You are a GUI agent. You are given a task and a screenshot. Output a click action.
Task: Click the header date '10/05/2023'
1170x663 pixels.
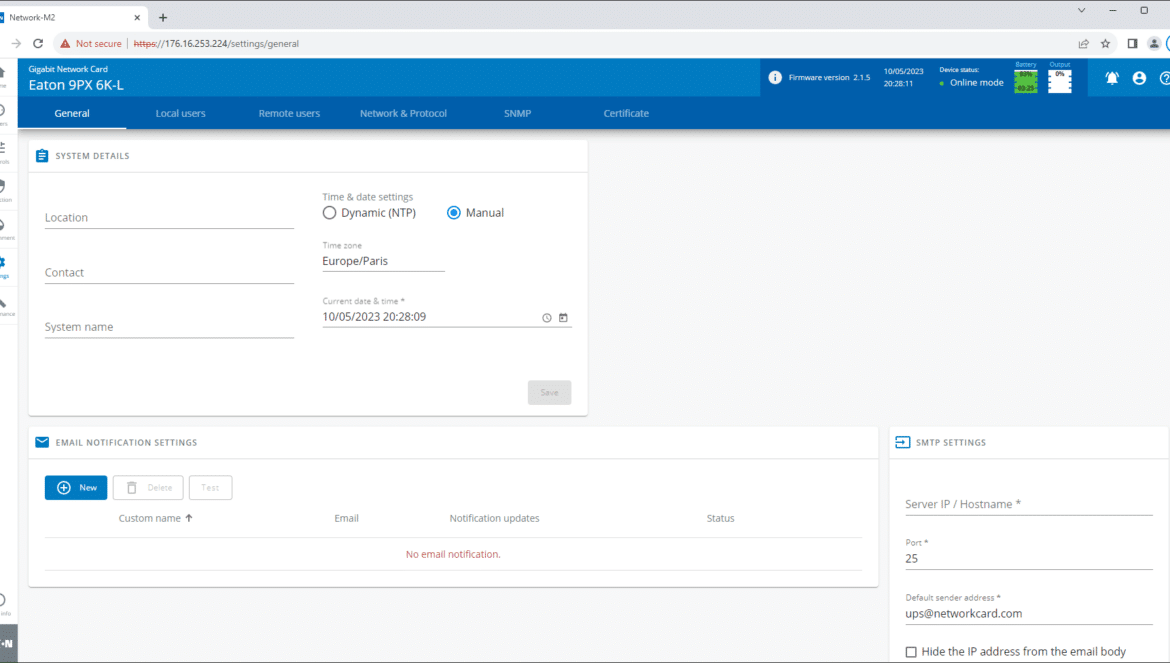click(904, 72)
